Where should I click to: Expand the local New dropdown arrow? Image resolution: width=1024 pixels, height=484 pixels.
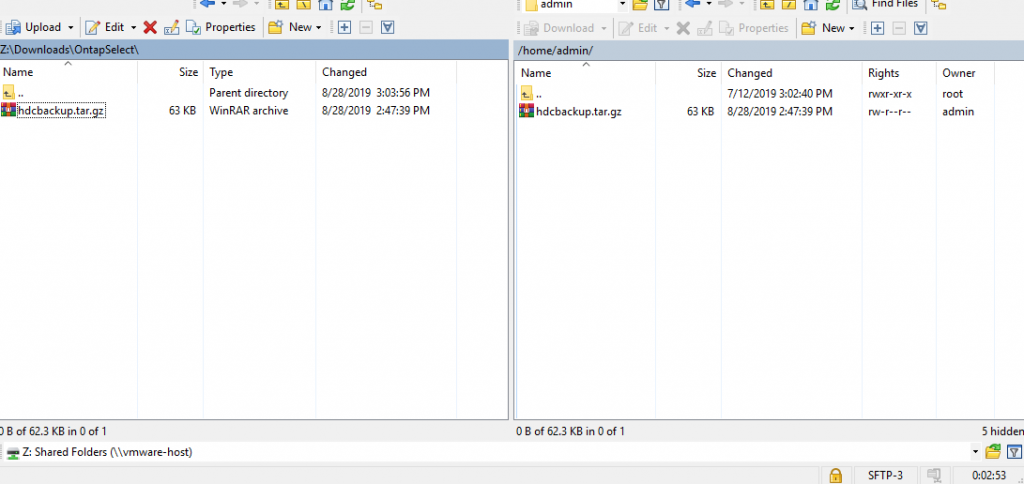tap(319, 27)
